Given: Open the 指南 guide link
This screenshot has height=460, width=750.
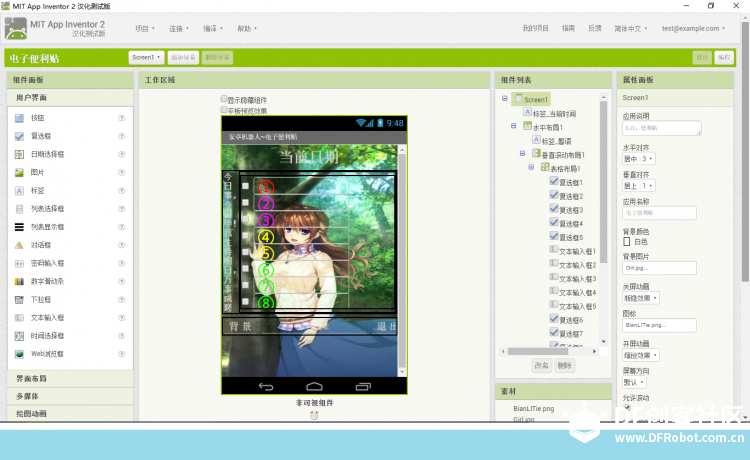Looking at the screenshot, I should pyautogui.click(x=568, y=29).
